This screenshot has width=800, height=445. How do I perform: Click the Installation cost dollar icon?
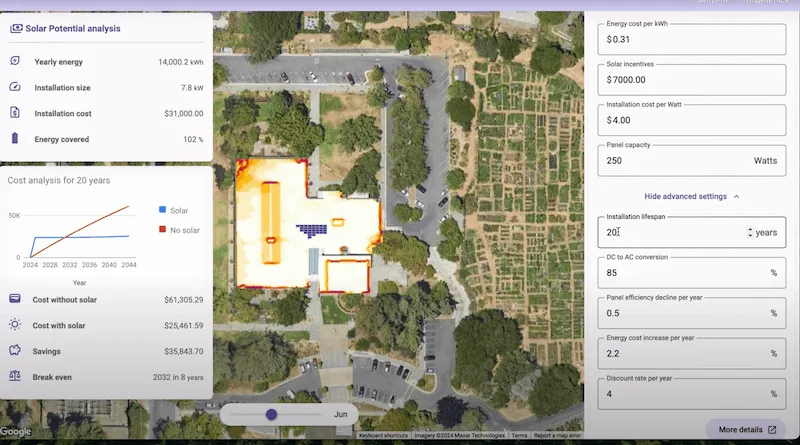click(15, 112)
